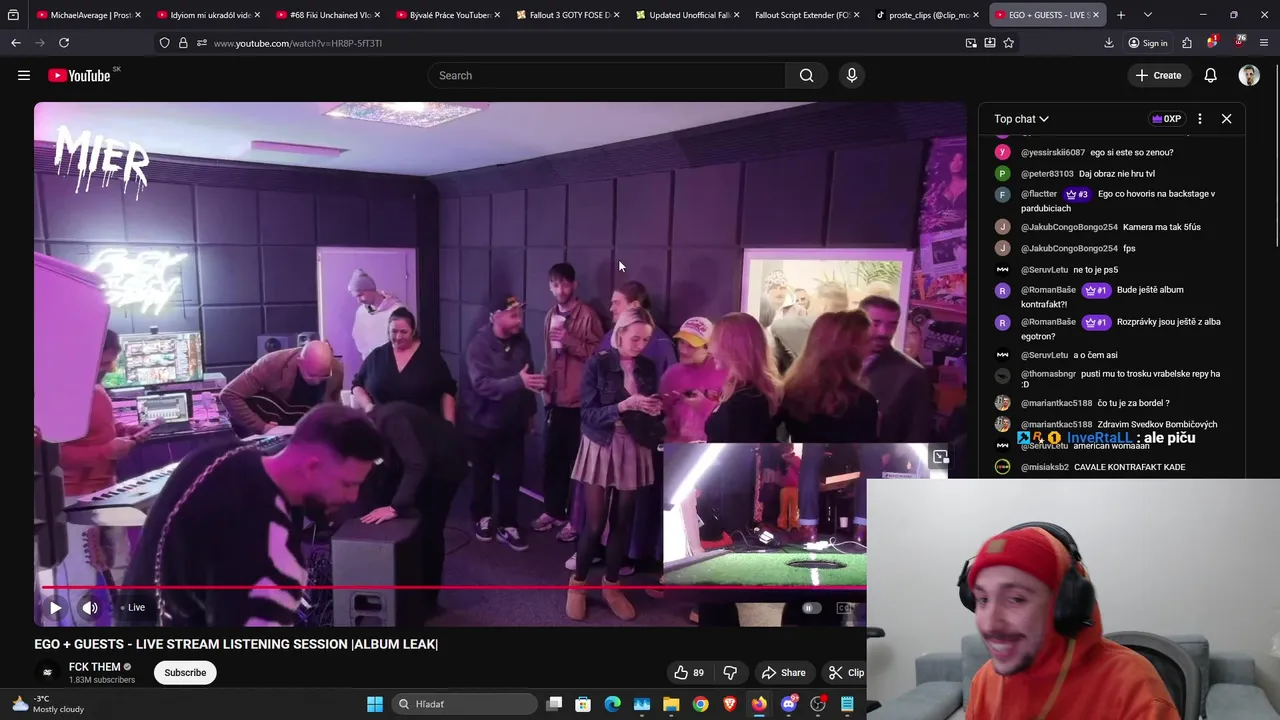The width and height of the screenshot is (1280, 720).
Task: Click the browser Sign in button
Action: click(x=1148, y=43)
